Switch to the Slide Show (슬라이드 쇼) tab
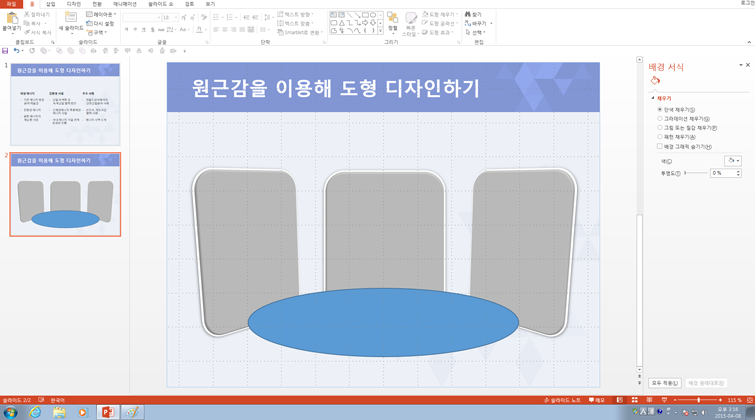Viewport: 755px width, 420px height. click(160, 4)
